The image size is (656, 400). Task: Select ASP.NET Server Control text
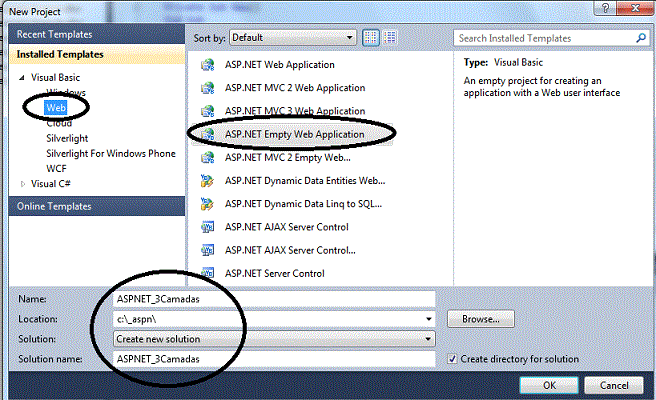[x=274, y=273]
